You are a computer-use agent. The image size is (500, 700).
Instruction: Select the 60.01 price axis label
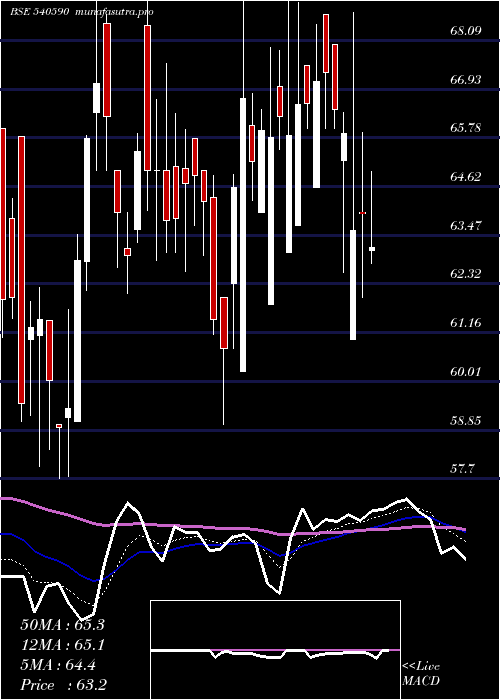click(x=465, y=371)
